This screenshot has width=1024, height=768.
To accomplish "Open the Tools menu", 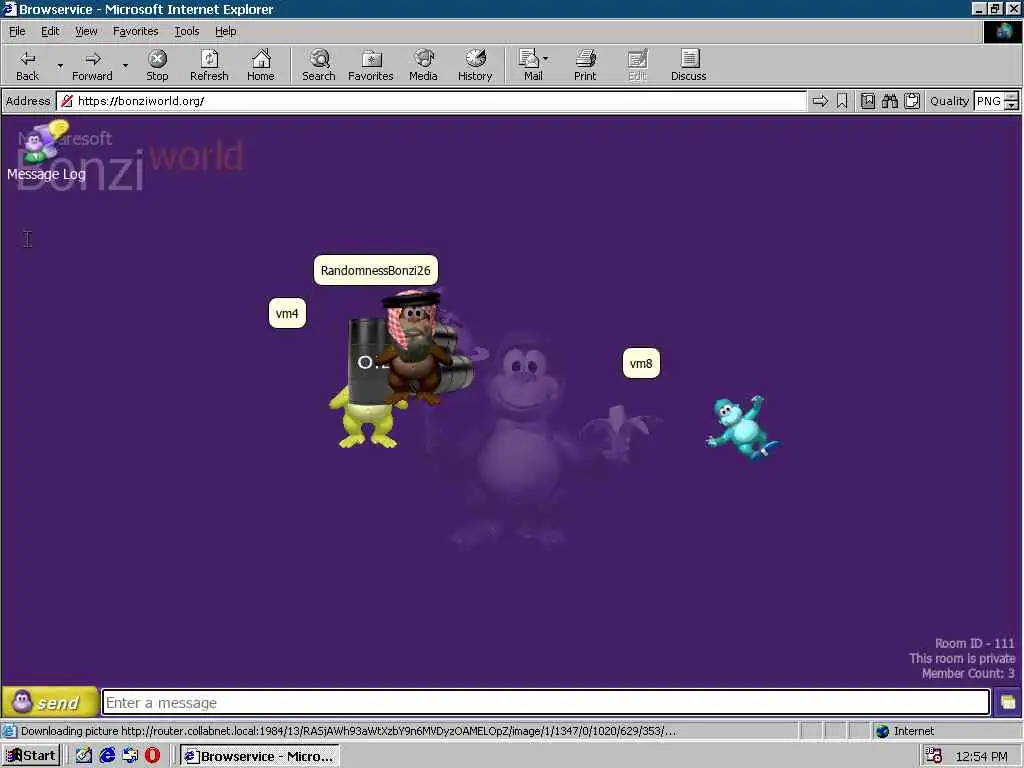I will (186, 31).
